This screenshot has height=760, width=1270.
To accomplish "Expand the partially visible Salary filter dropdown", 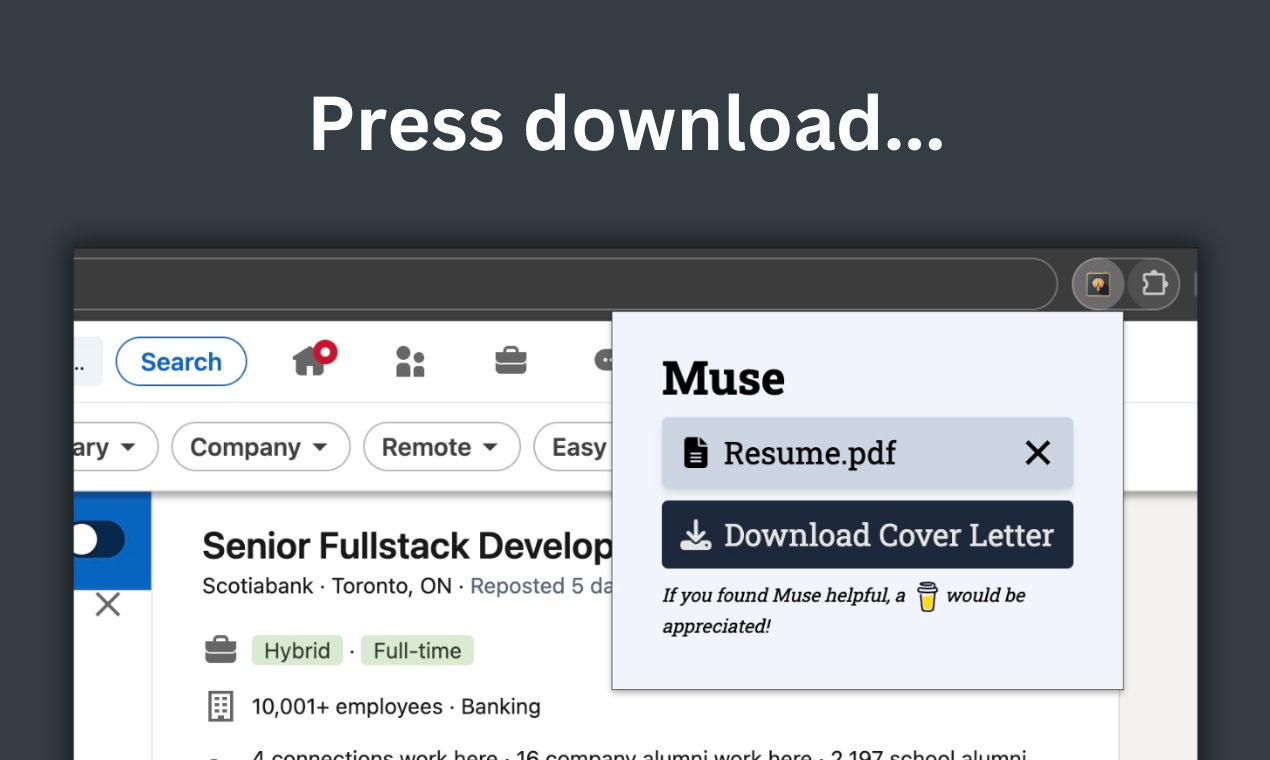I will pos(115,447).
